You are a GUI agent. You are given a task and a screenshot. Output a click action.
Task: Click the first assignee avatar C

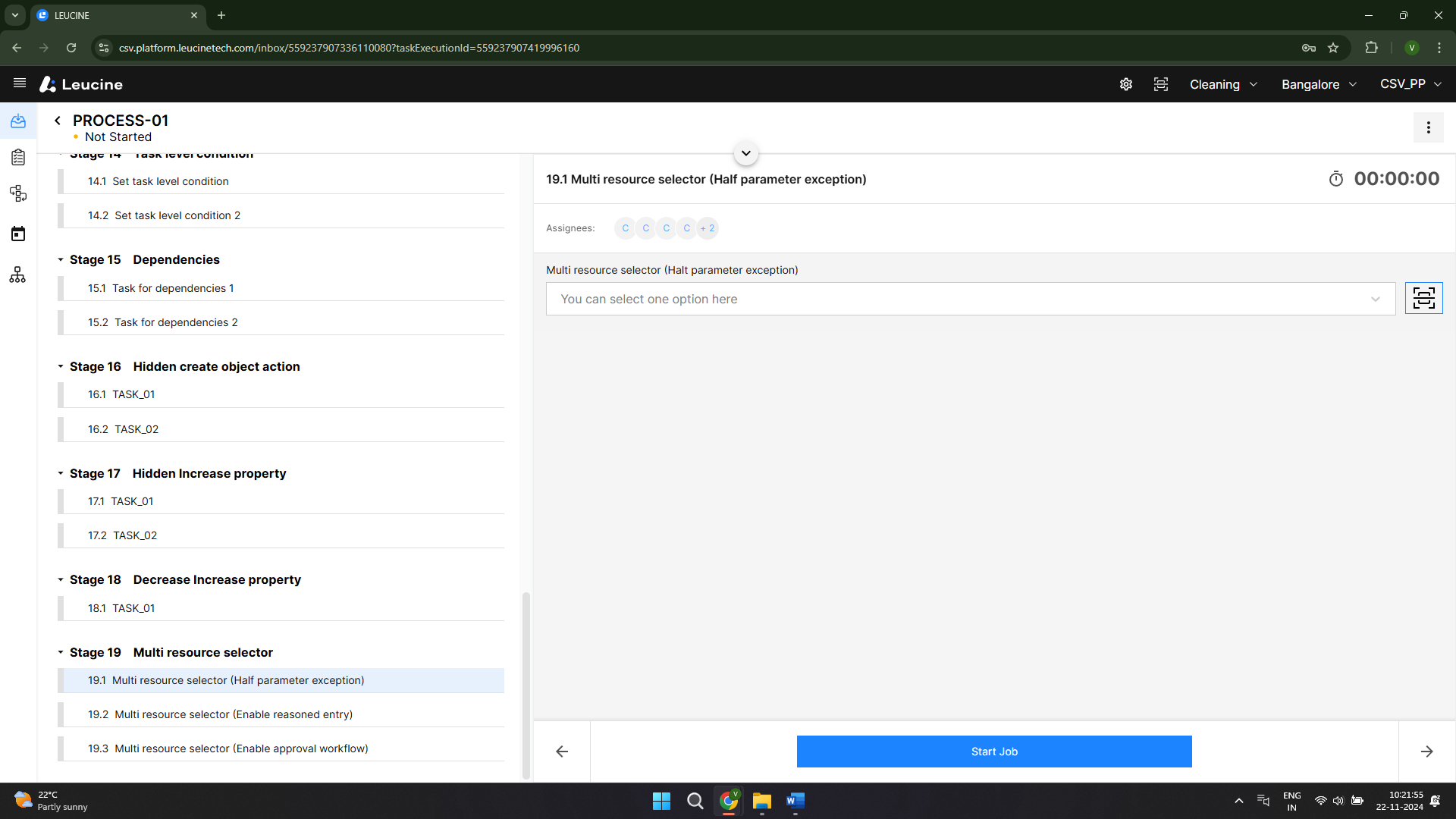625,228
